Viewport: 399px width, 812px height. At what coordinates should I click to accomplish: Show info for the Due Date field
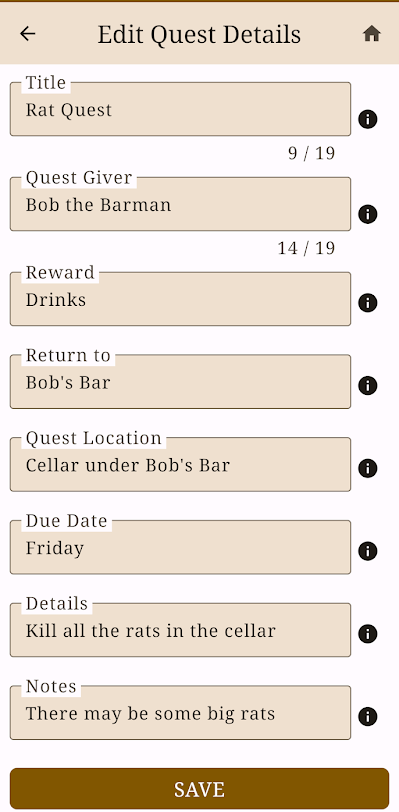[367, 550]
